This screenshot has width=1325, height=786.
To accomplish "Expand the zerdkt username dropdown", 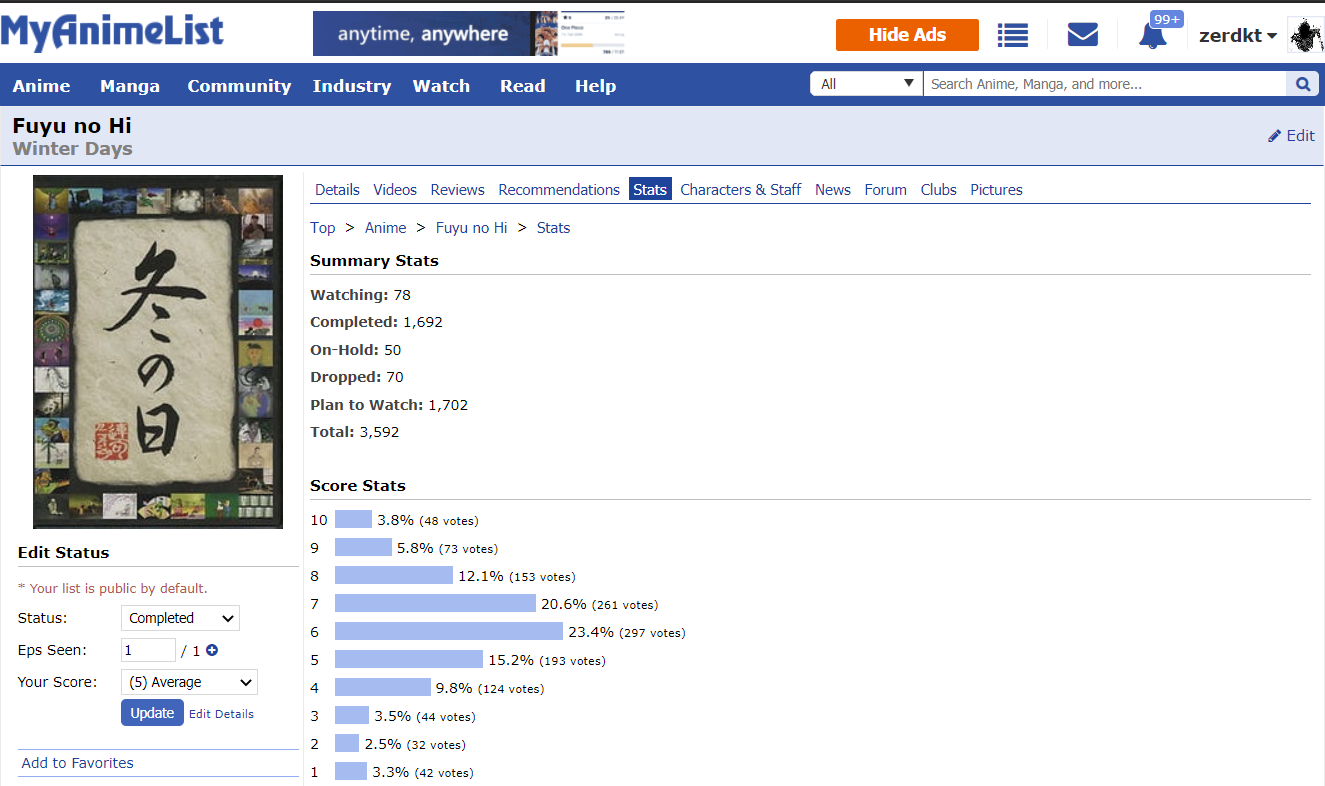I will (x=1238, y=35).
